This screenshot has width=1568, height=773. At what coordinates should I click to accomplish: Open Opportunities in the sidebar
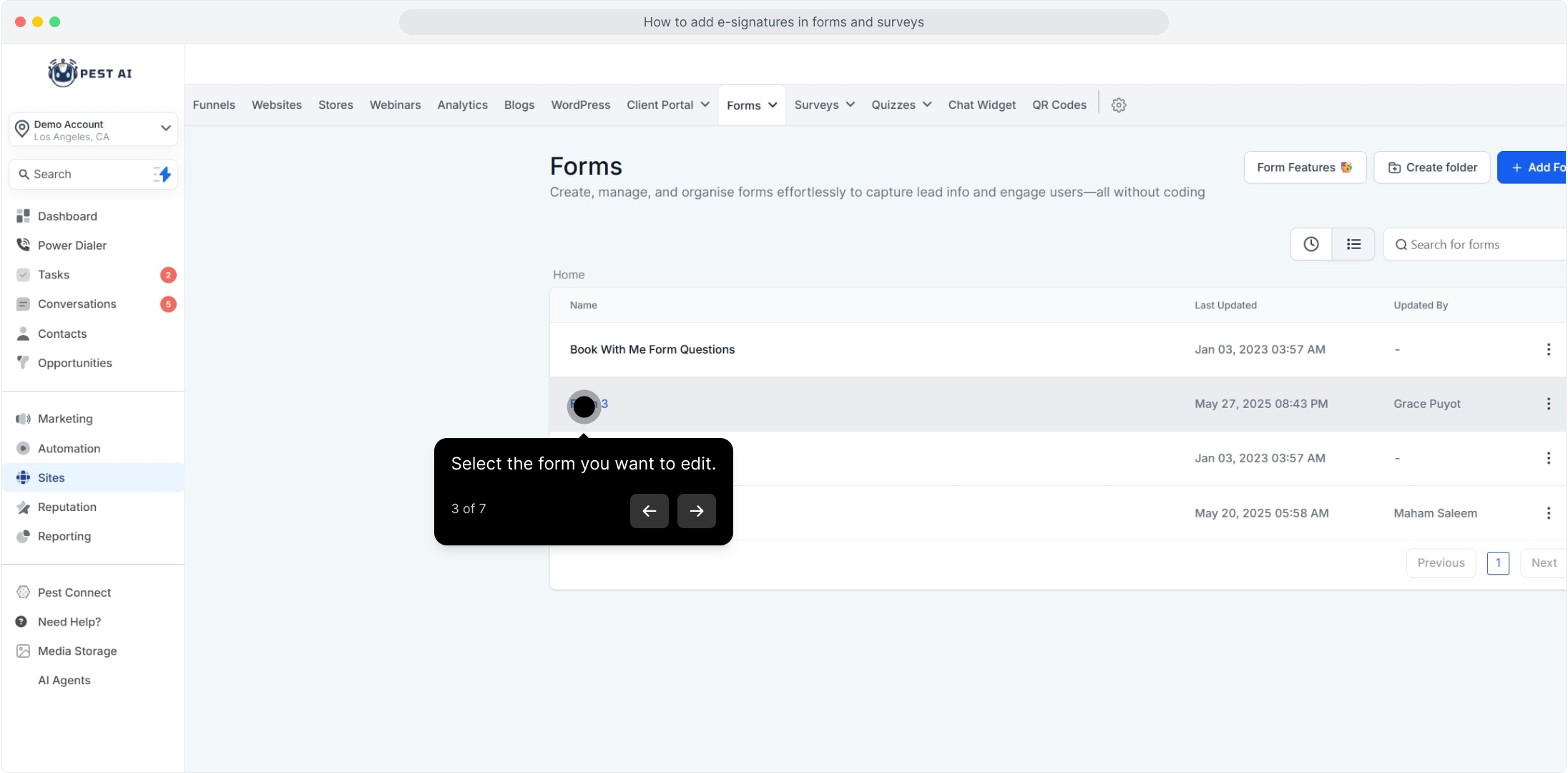click(x=75, y=363)
